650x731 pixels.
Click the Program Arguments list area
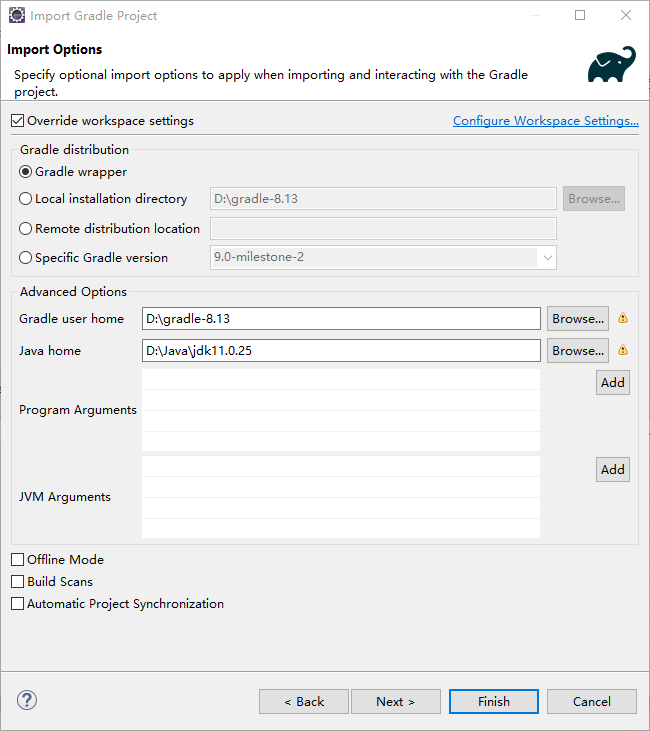[x=341, y=410]
